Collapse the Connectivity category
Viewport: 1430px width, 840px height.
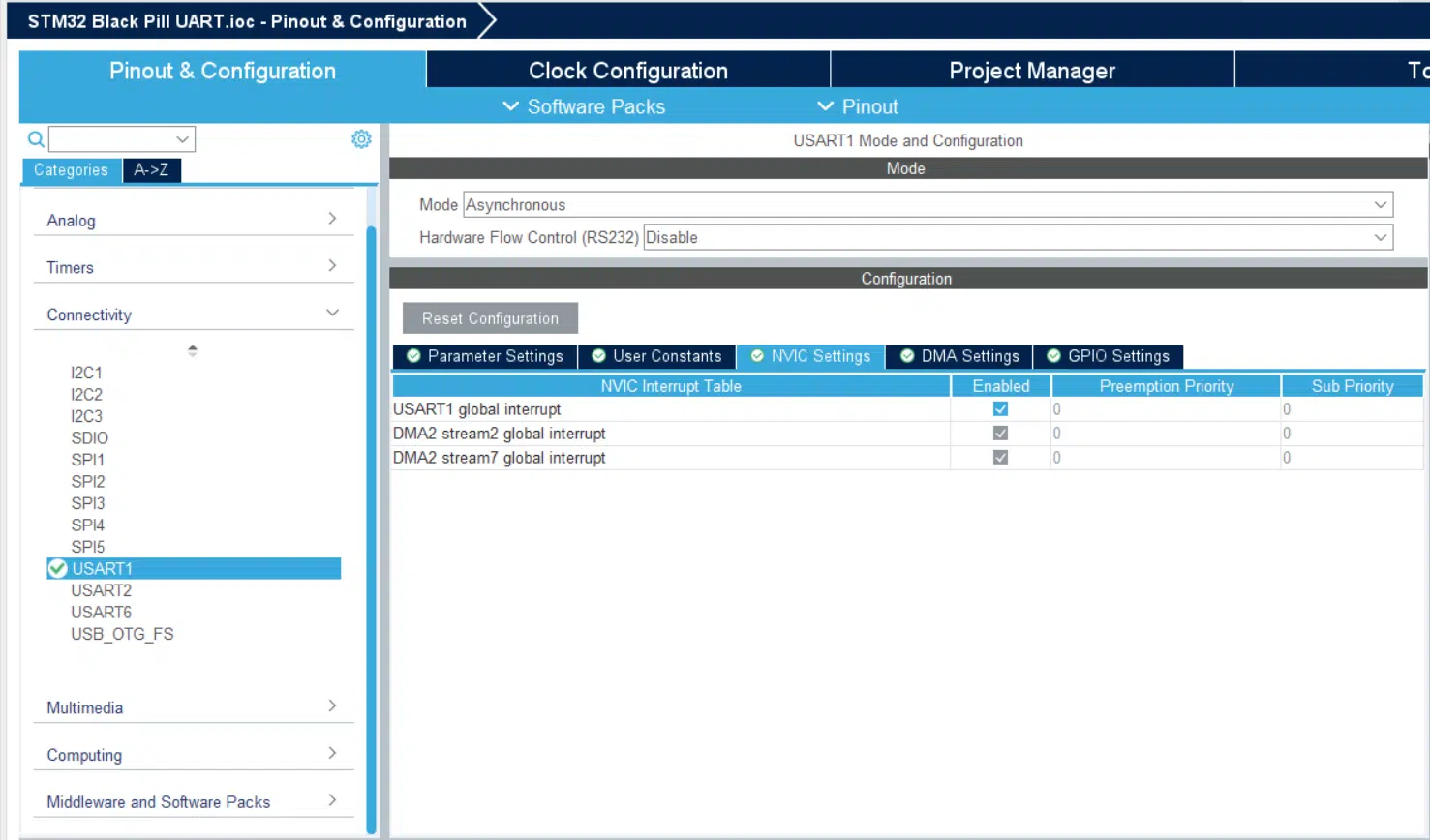coord(194,315)
